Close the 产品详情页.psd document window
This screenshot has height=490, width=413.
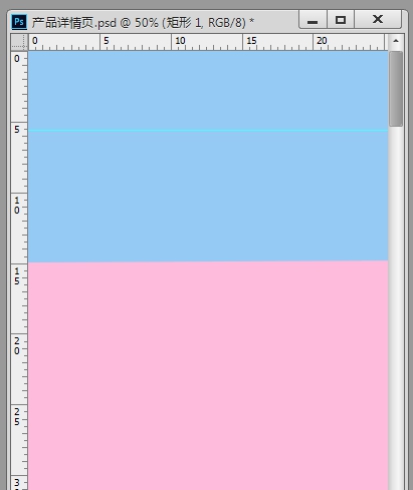378,19
